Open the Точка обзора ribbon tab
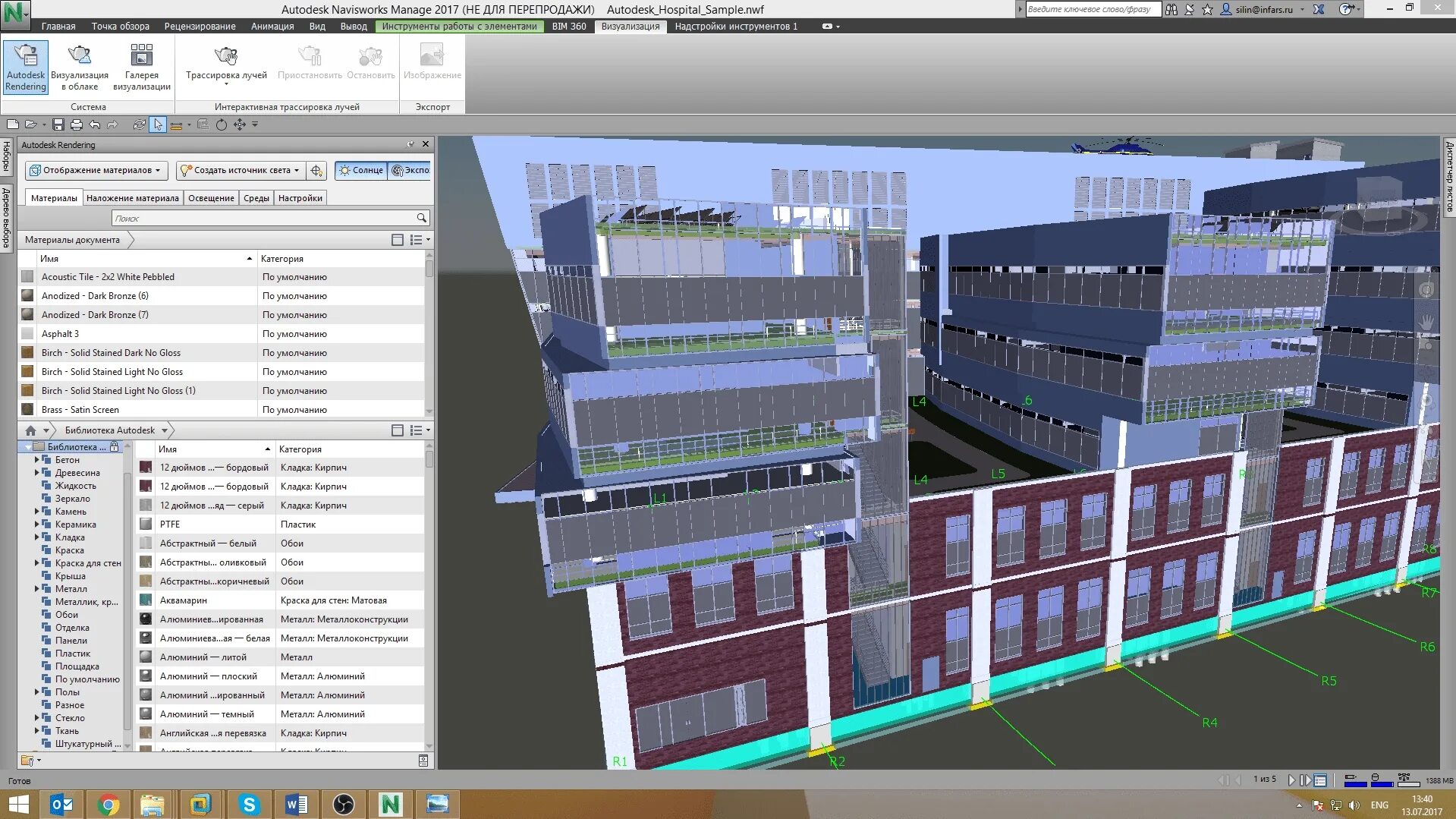This screenshot has height=819, width=1456. [120, 26]
